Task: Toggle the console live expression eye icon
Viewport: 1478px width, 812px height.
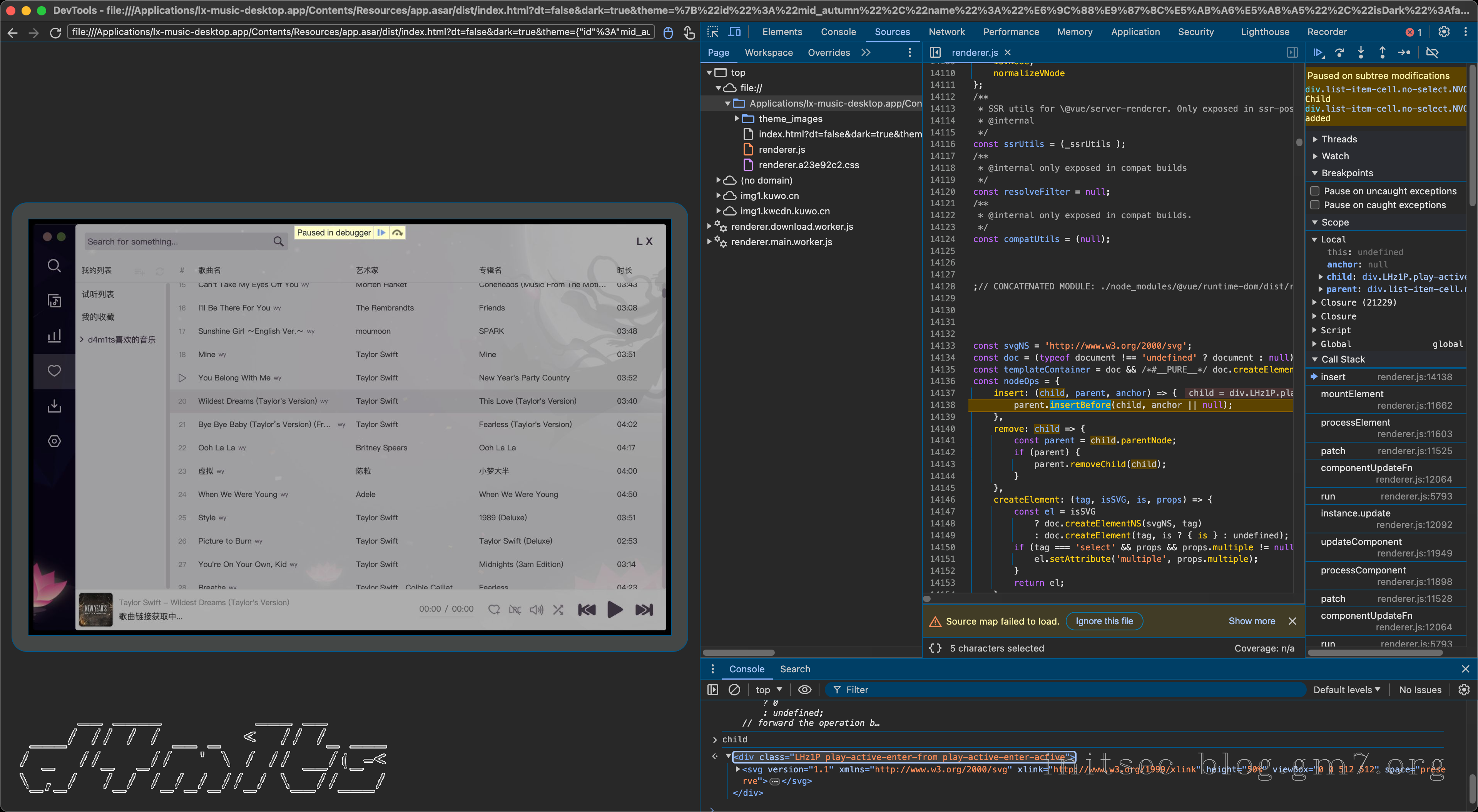Action: click(805, 690)
